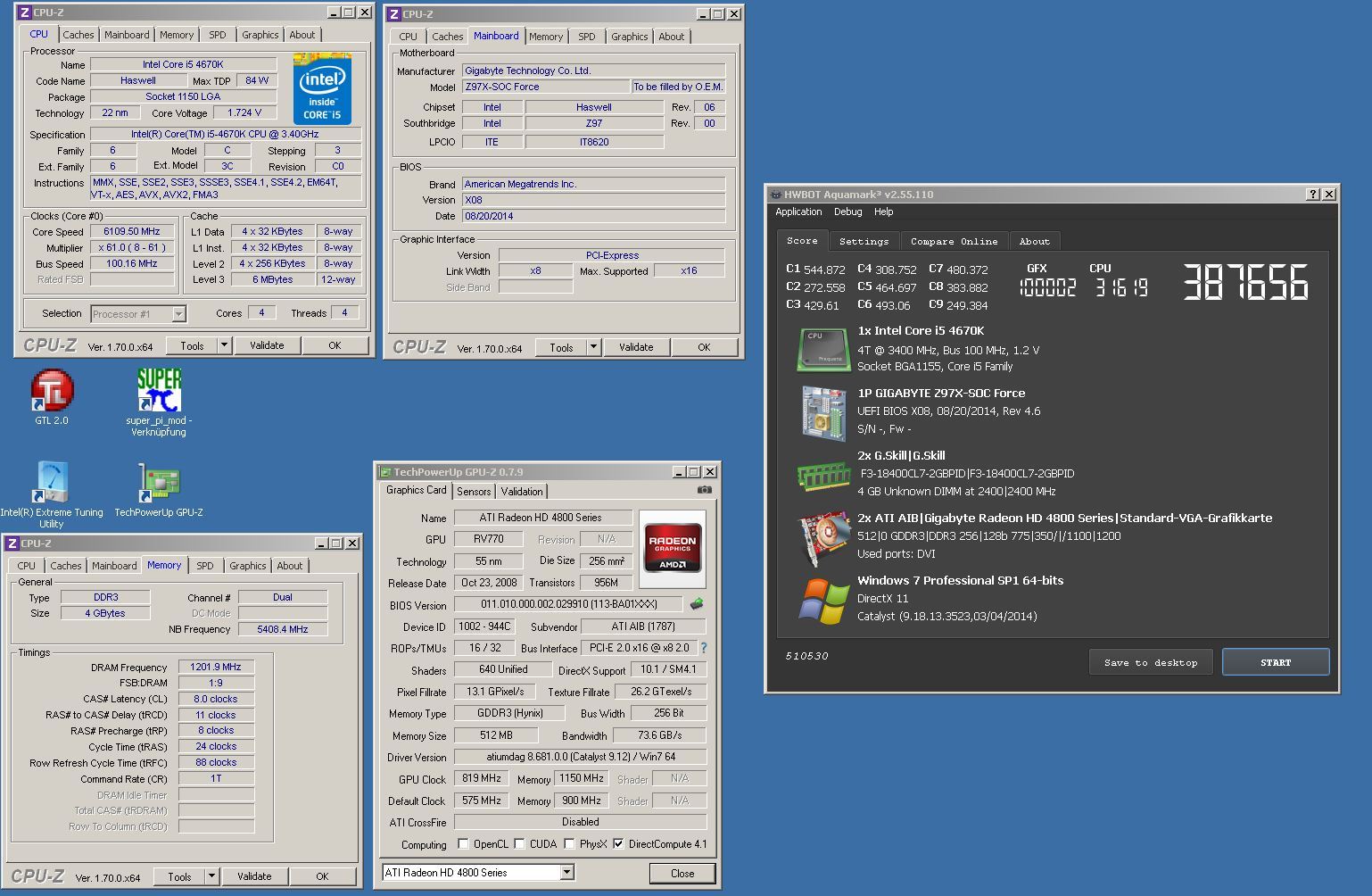Select Graphics tab in Memory window
This screenshot has width=1372, height=896.
(x=248, y=566)
